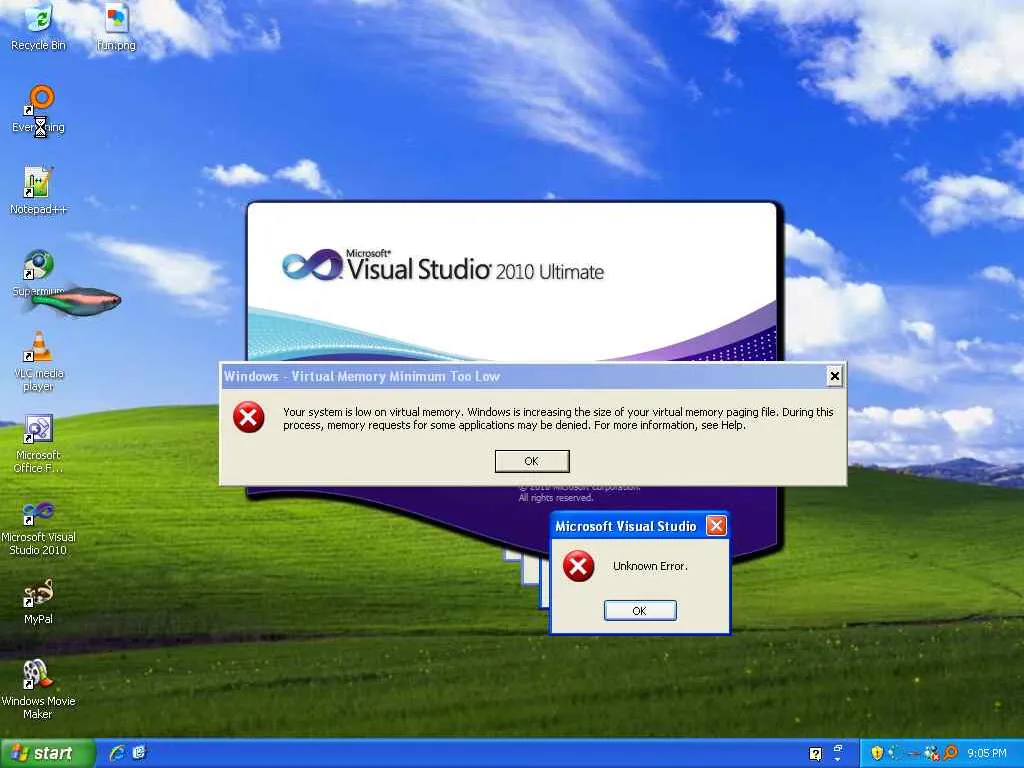Click the fish image on the desktop

(x=76, y=301)
